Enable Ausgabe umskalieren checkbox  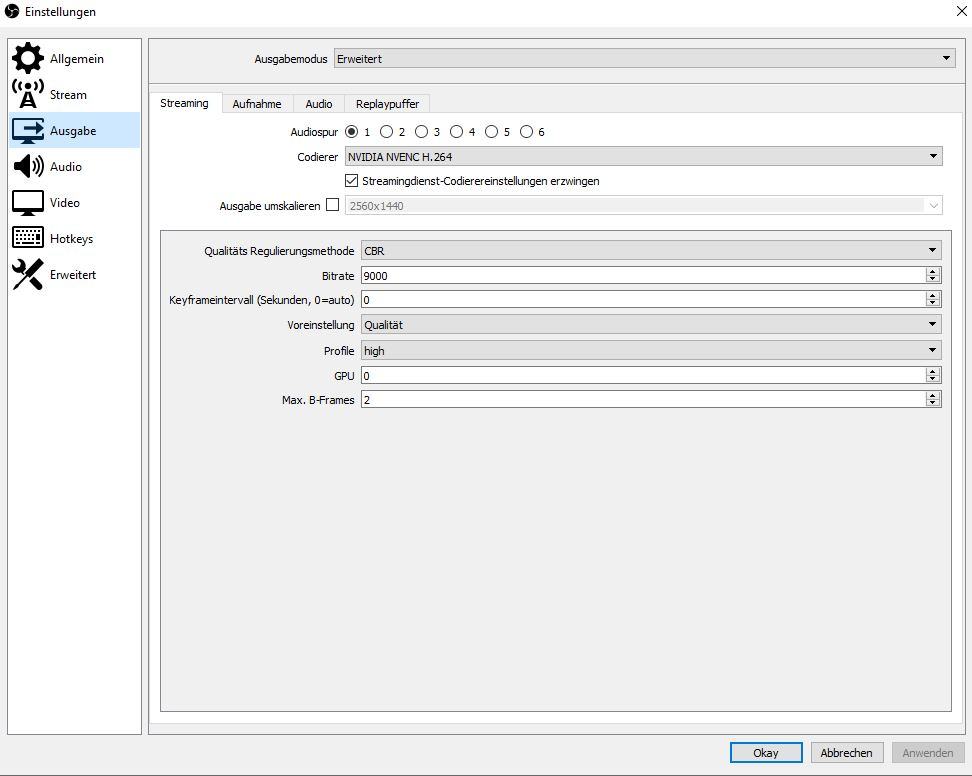[x=332, y=205]
